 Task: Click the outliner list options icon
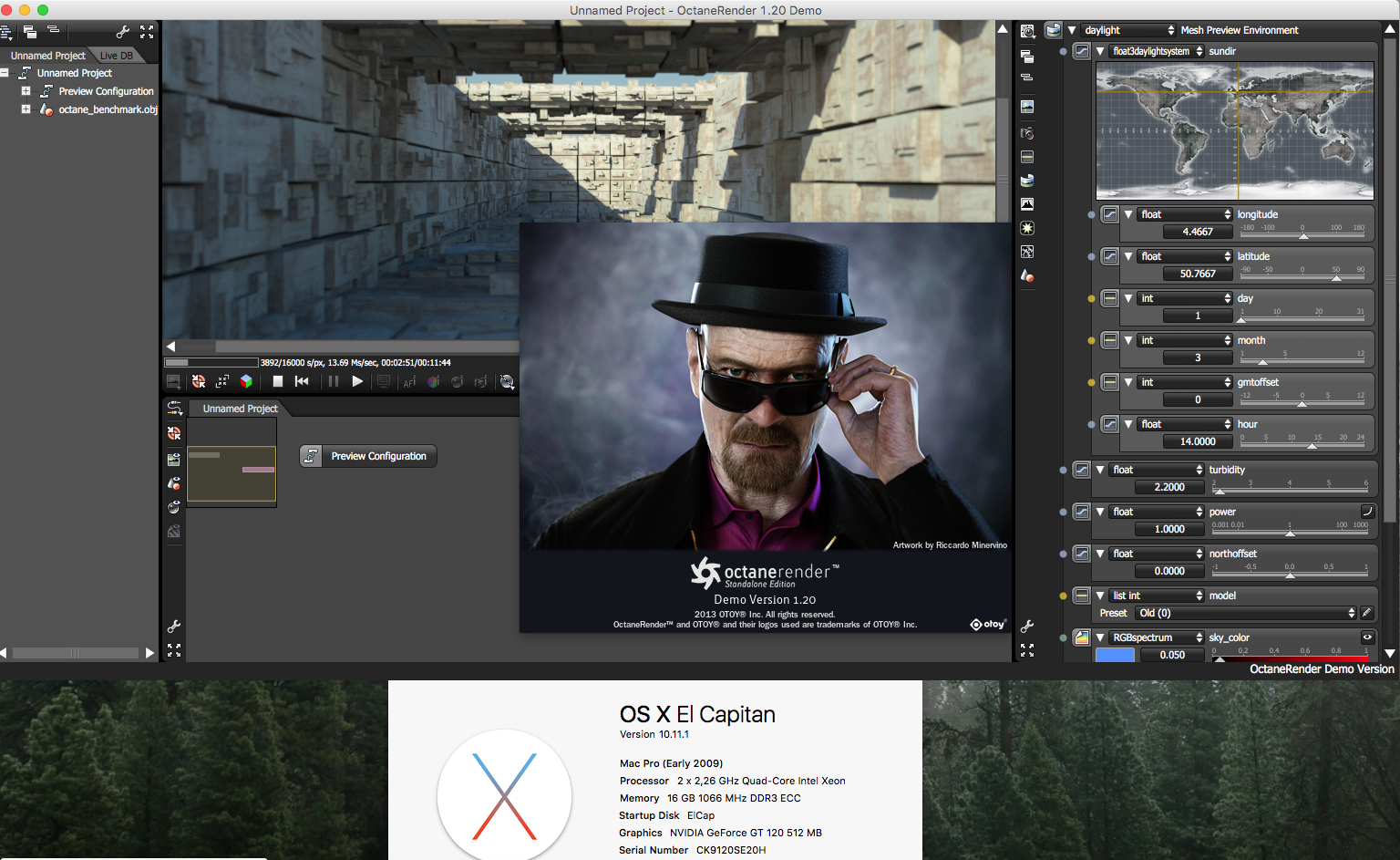click(6, 32)
